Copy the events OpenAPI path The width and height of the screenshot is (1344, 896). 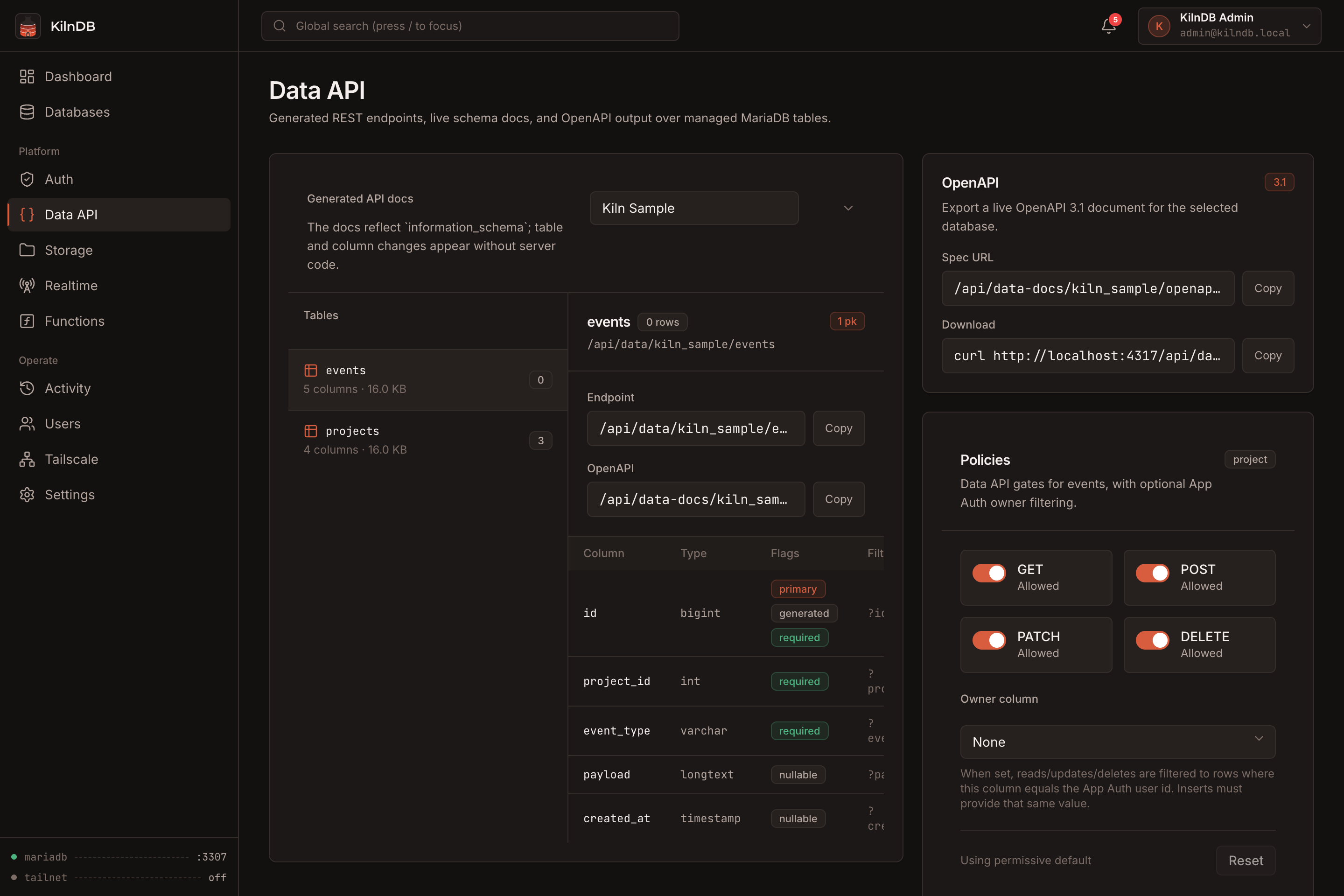pos(838,499)
